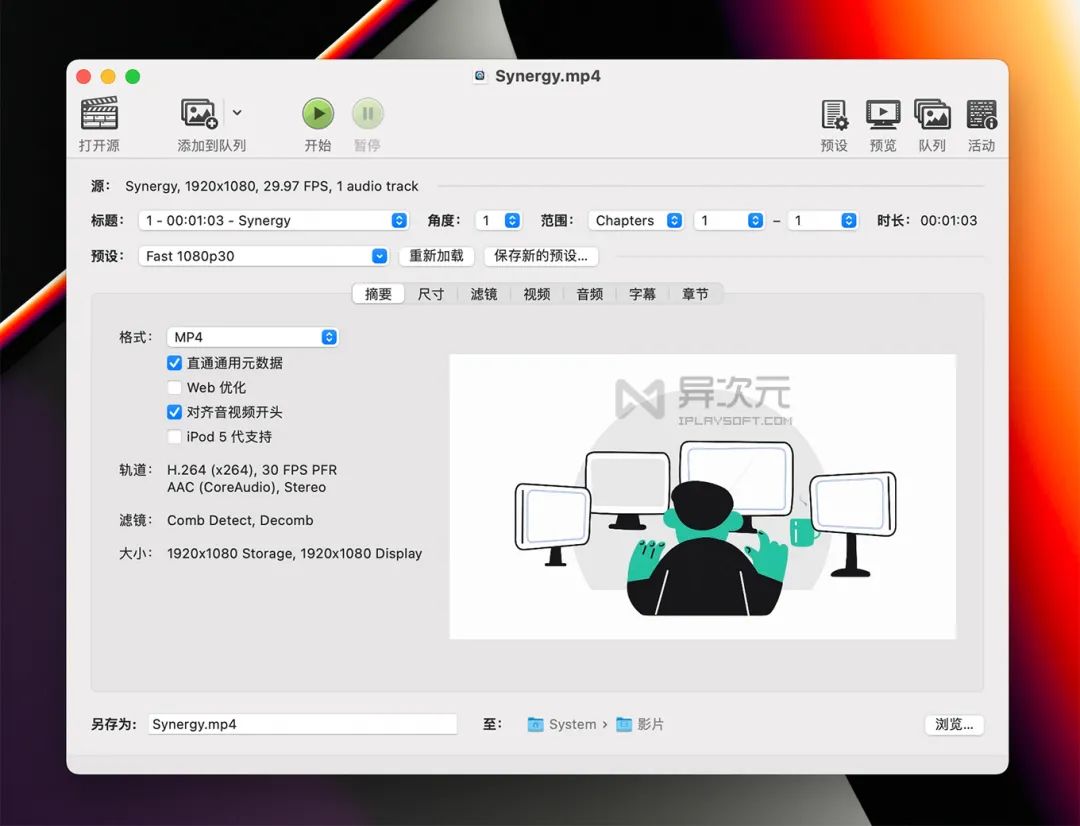
Task: Switch to the 视频 tab
Action: point(536,293)
